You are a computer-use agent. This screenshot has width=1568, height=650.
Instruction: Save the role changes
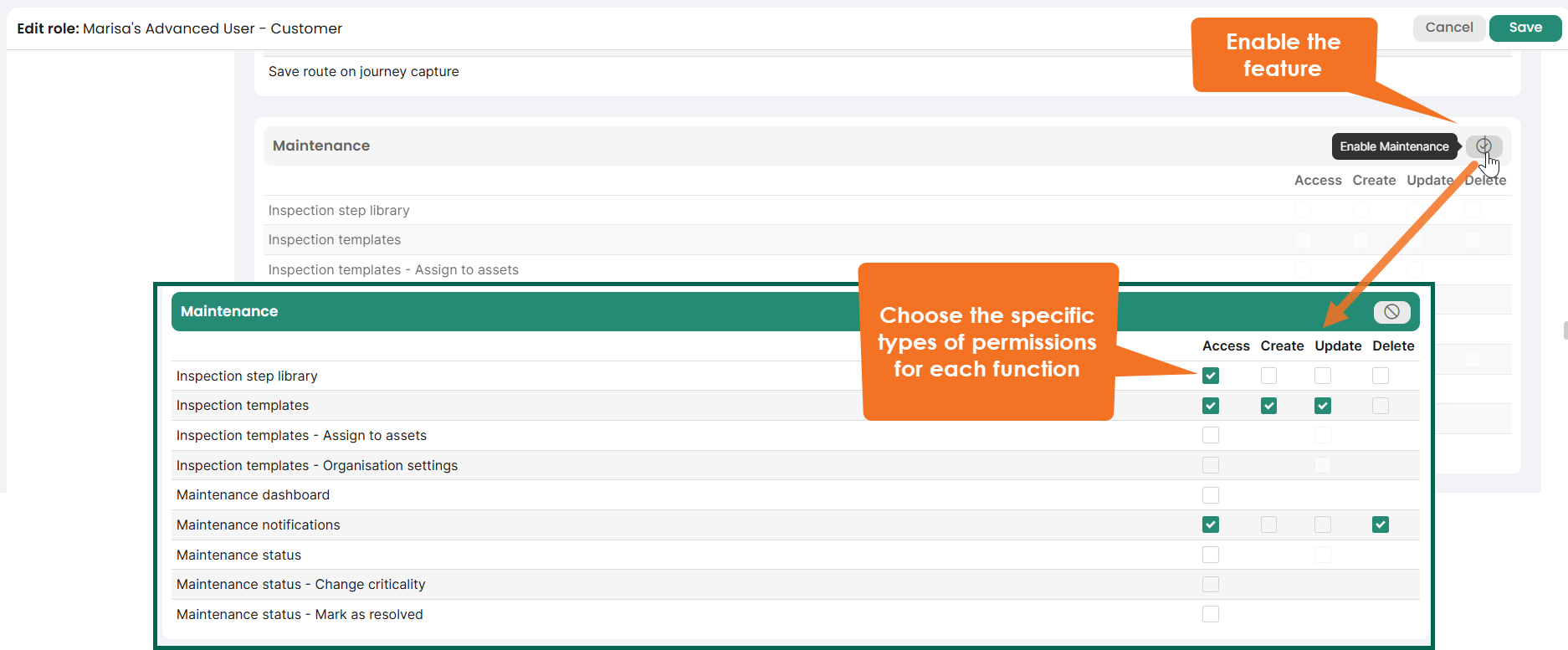point(1524,28)
